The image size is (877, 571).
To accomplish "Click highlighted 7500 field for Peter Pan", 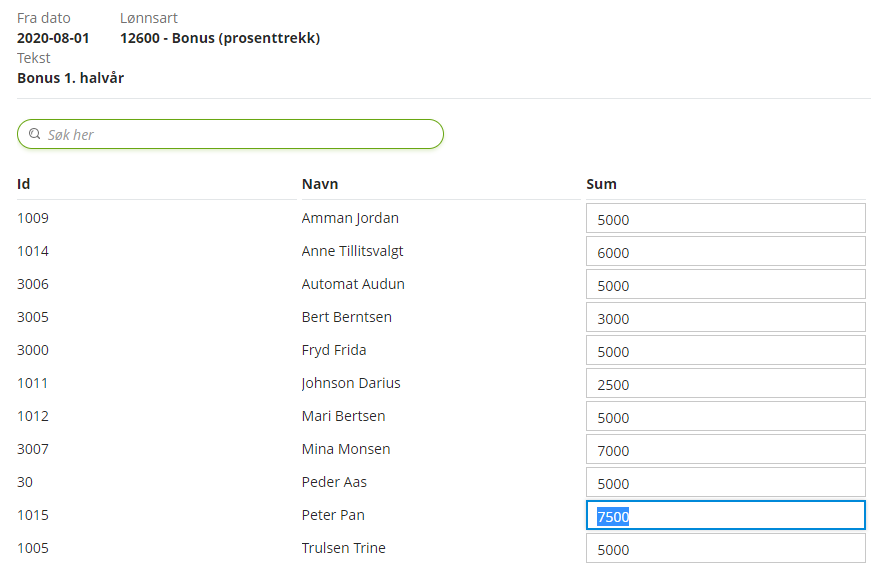I will [x=725, y=516].
